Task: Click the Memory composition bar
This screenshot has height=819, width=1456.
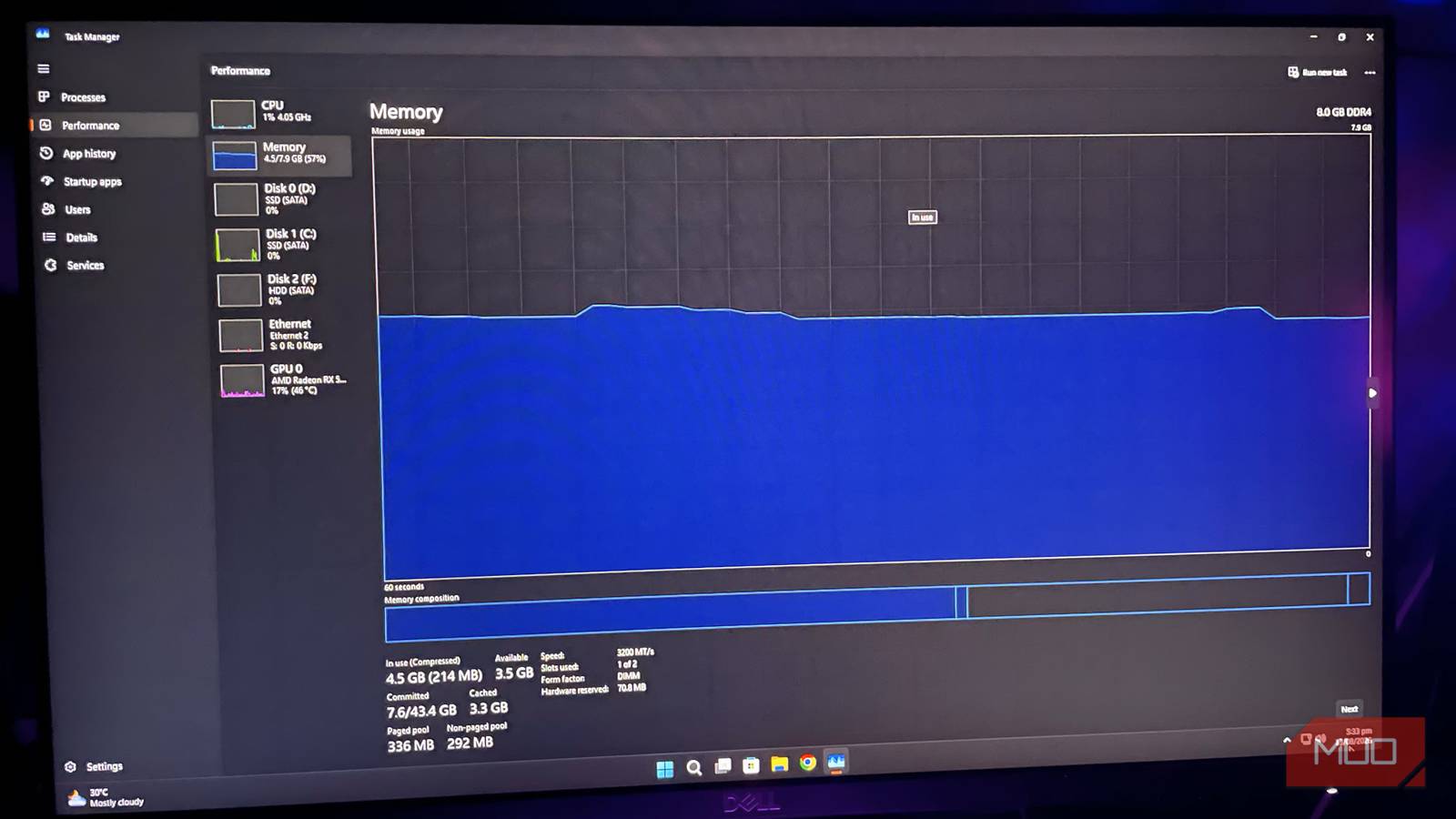Action: coord(877,608)
